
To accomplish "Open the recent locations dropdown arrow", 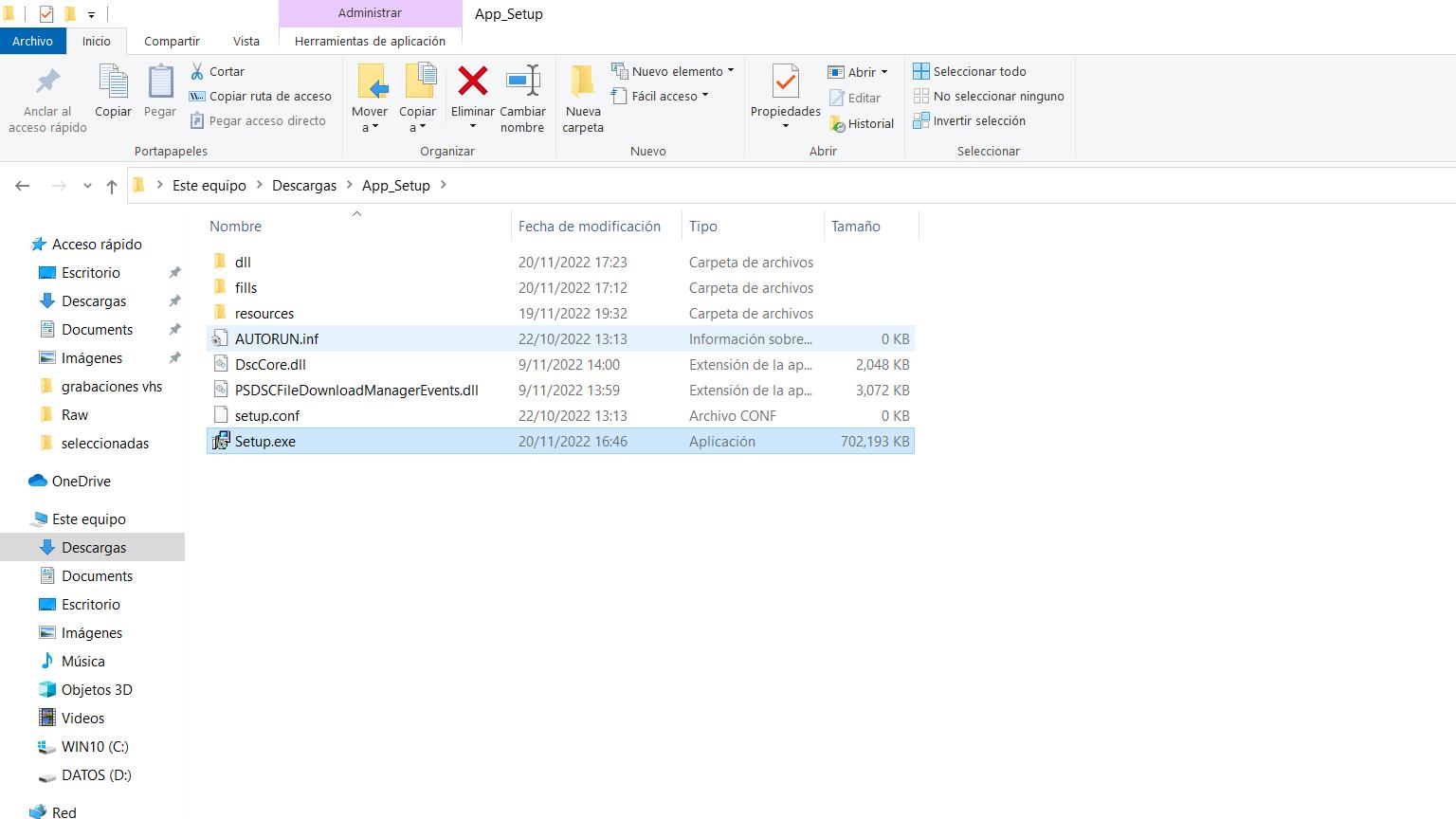I will pyautogui.click(x=87, y=186).
